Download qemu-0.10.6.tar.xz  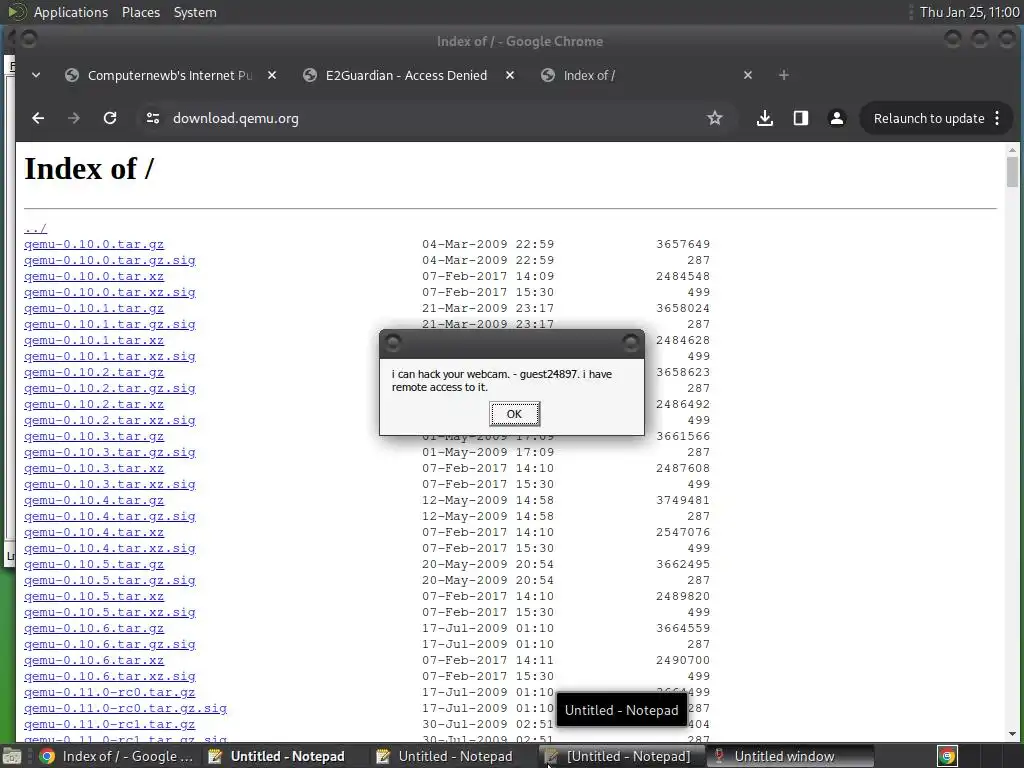pyautogui.click(x=94, y=660)
